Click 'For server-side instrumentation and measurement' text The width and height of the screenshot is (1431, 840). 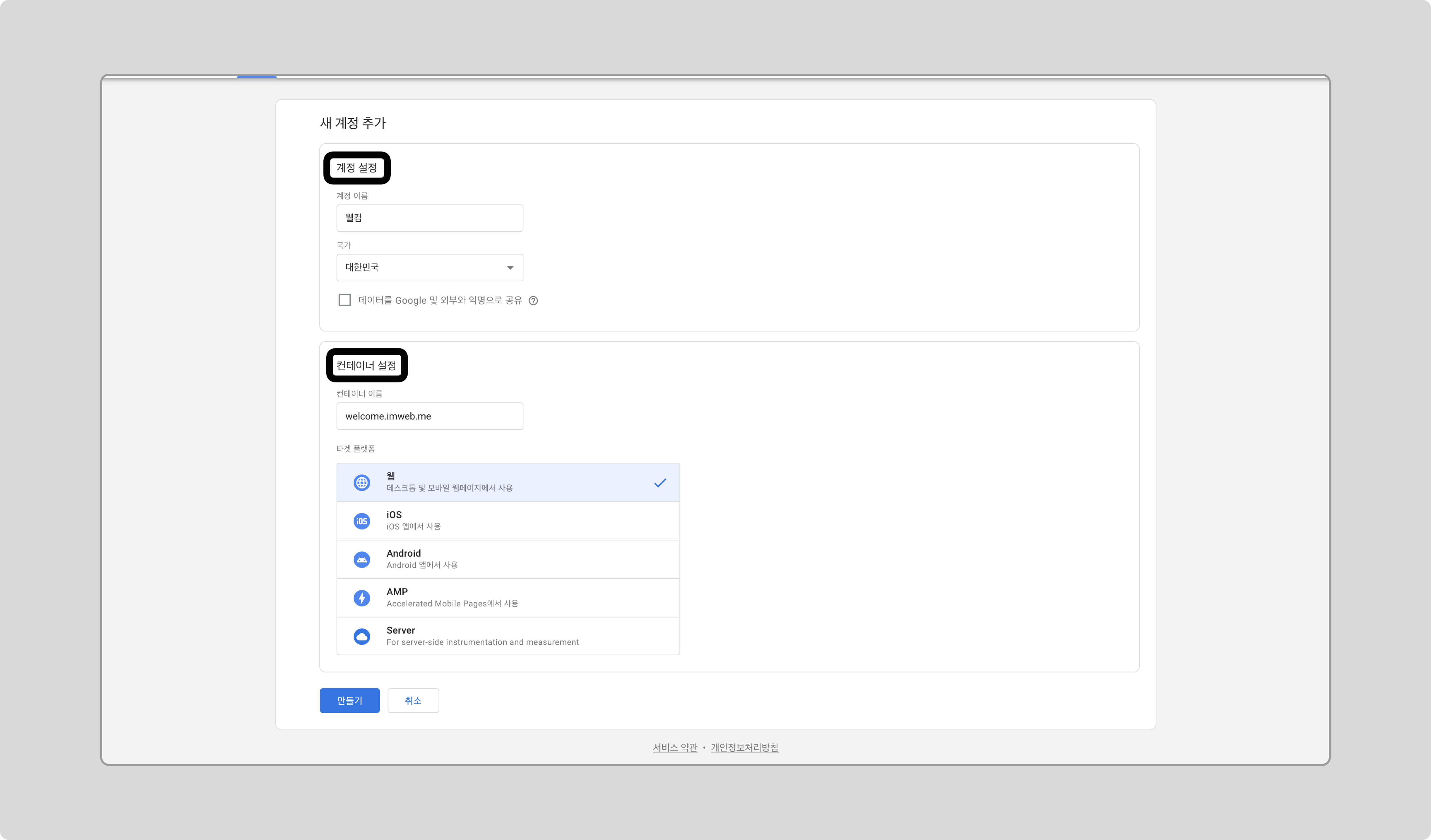483,642
